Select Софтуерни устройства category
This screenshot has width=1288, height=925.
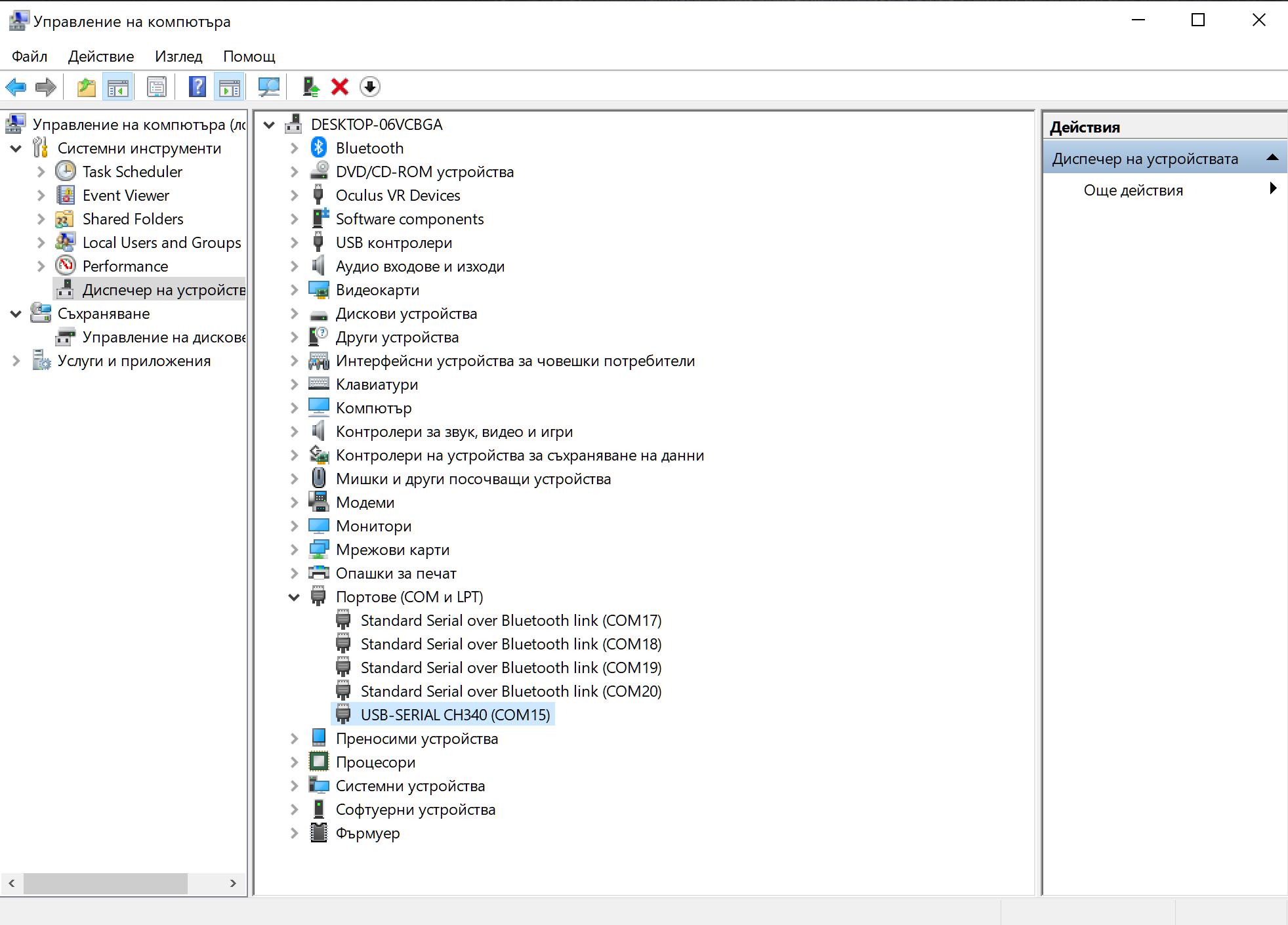coord(415,809)
